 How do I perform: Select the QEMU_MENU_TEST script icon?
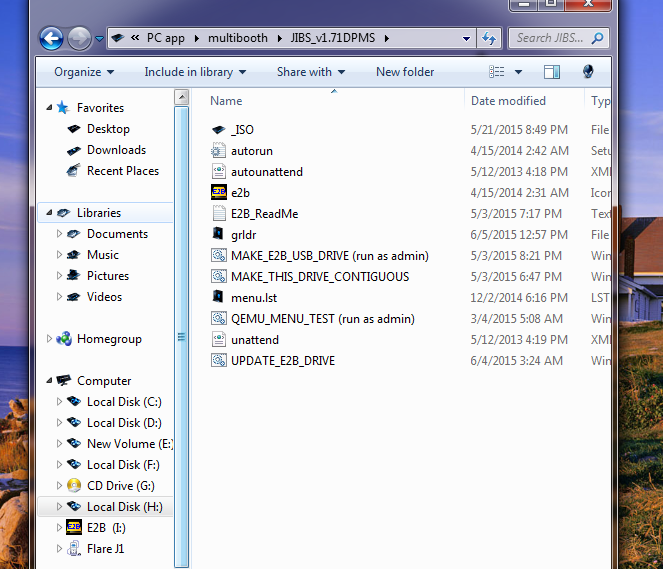pyautogui.click(x=219, y=318)
